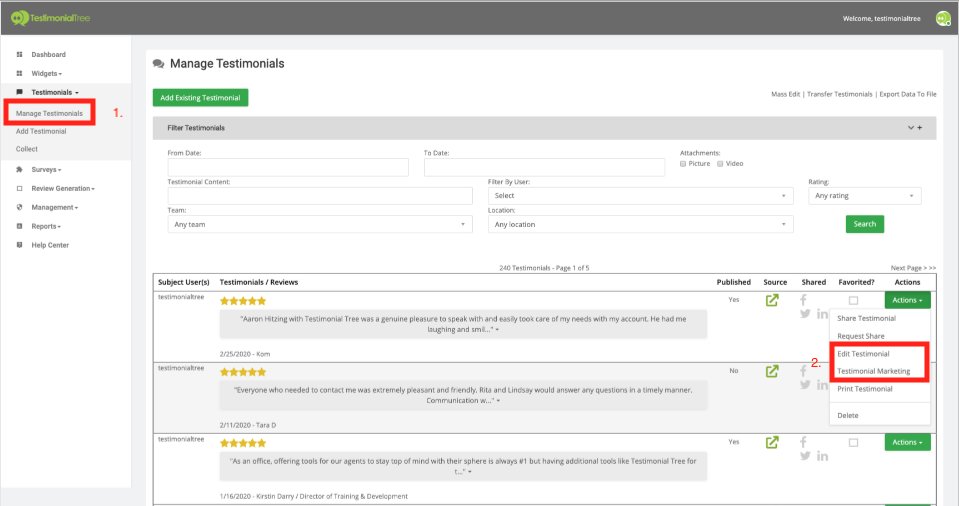This screenshot has height=506, width=959.
Task: Share Kom testimonial on Facebook
Action: 803,300
